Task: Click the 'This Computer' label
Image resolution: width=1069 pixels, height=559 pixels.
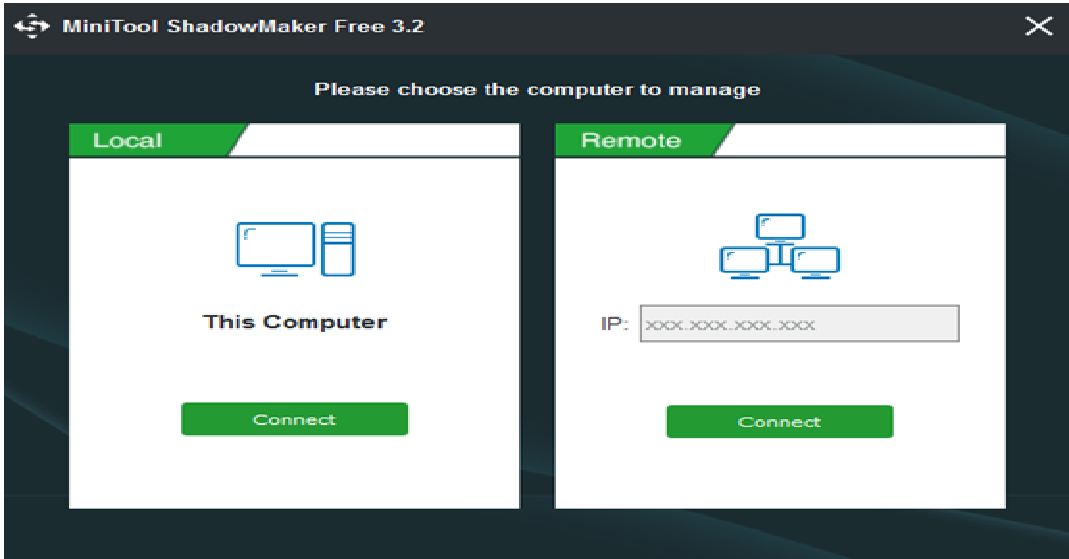Action: (x=295, y=322)
